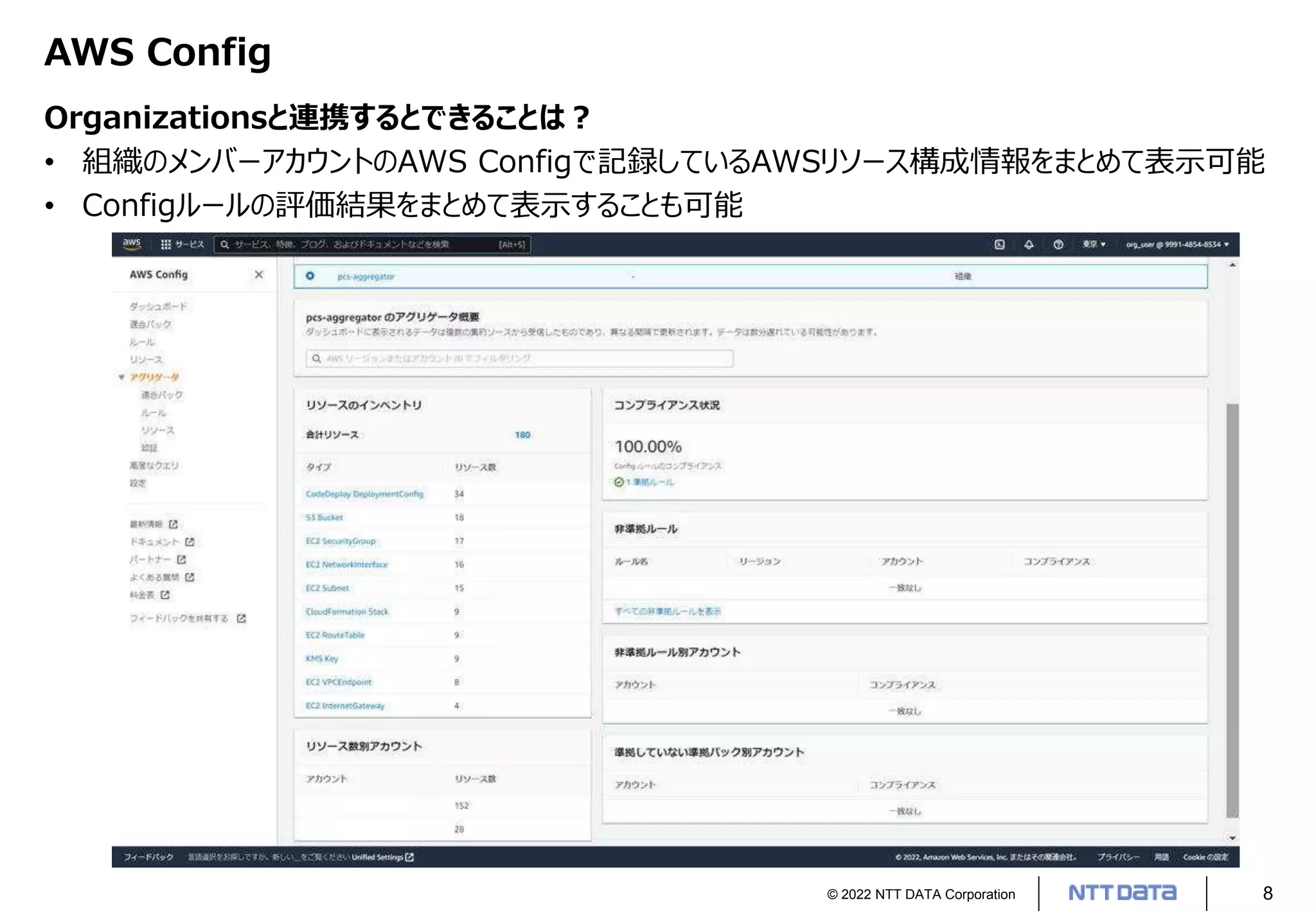Screen dimensions: 1316x911
Task: Open S3 Bucket resource type
Action: [324, 517]
